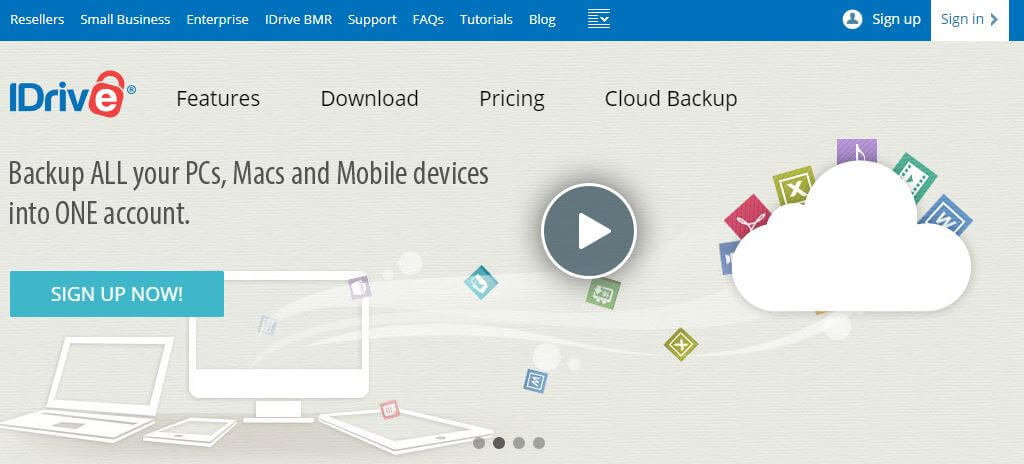This screenshot has width=1024, height=464.
Task: Open the Download menu
Action: click(370, 99)
